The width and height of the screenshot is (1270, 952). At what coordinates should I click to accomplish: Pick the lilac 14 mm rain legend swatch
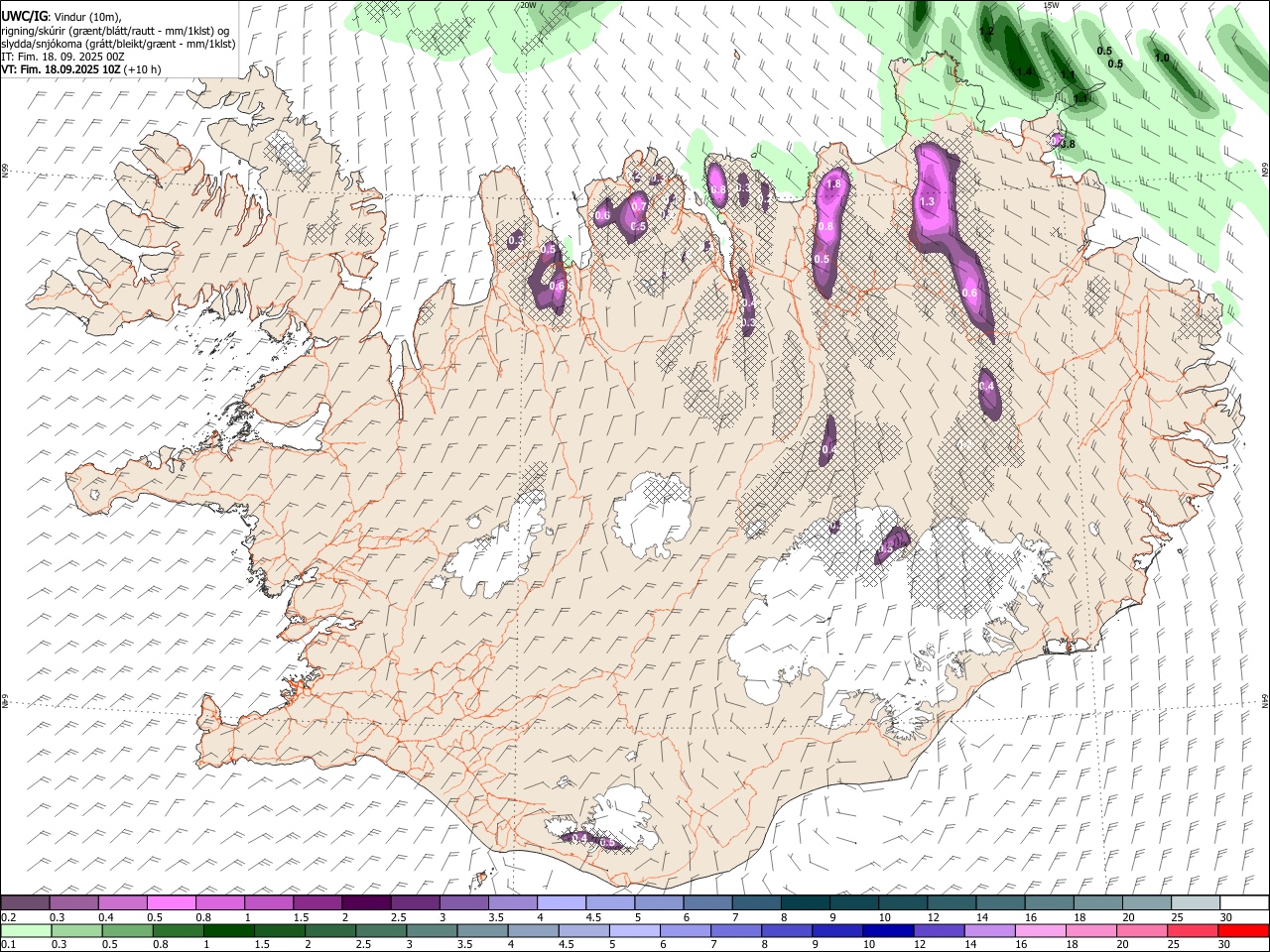[989, 930]
